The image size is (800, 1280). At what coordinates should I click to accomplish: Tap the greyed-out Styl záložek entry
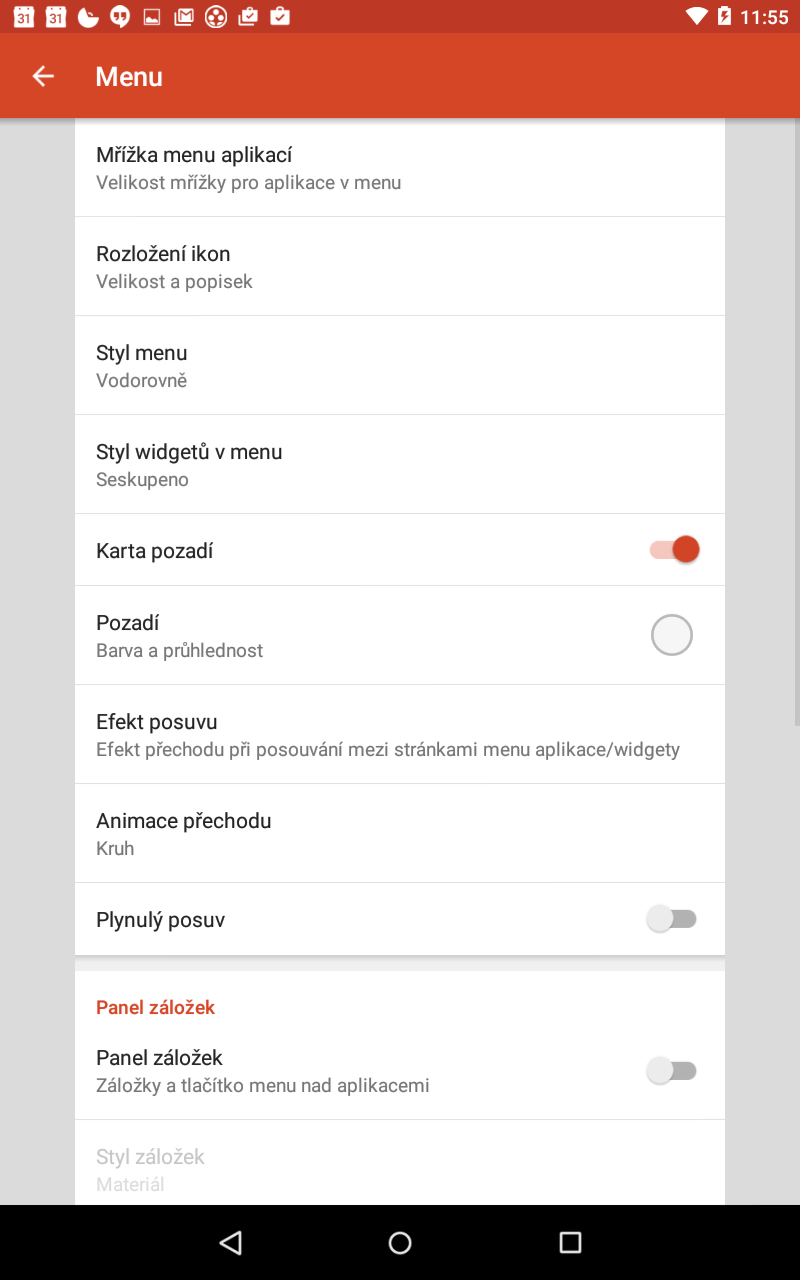(400, 1163)
